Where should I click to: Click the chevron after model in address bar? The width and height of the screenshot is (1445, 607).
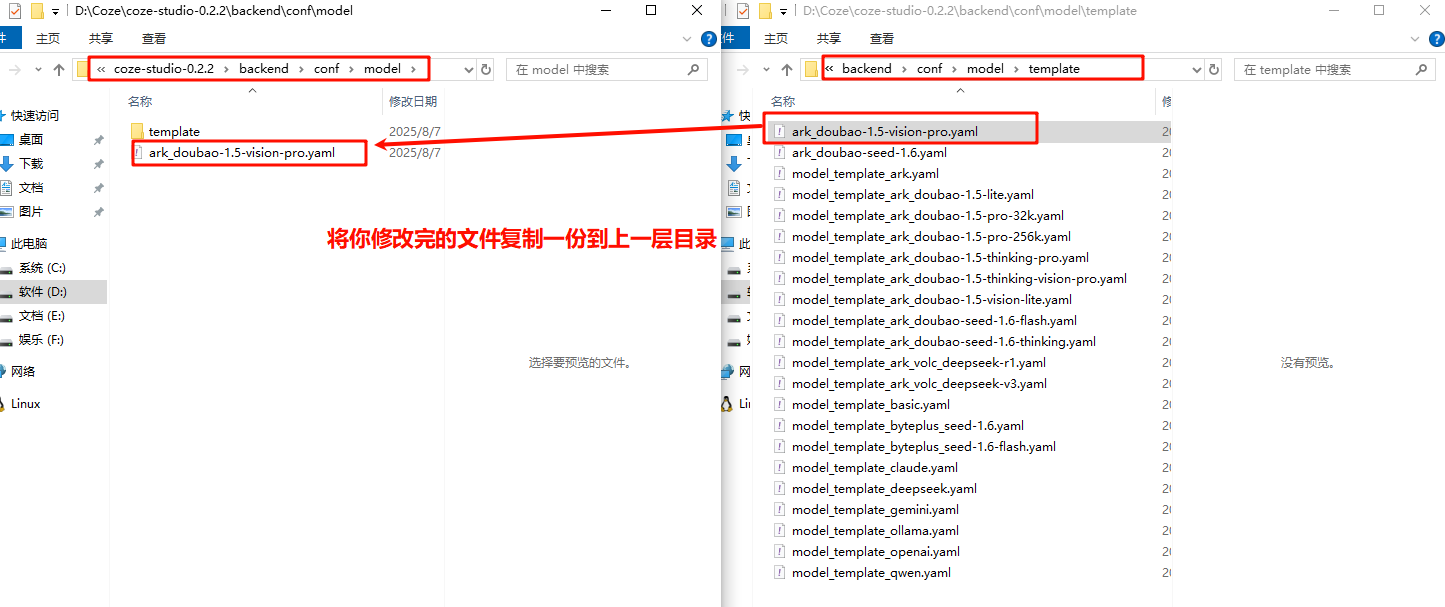[x=413, y=69]
